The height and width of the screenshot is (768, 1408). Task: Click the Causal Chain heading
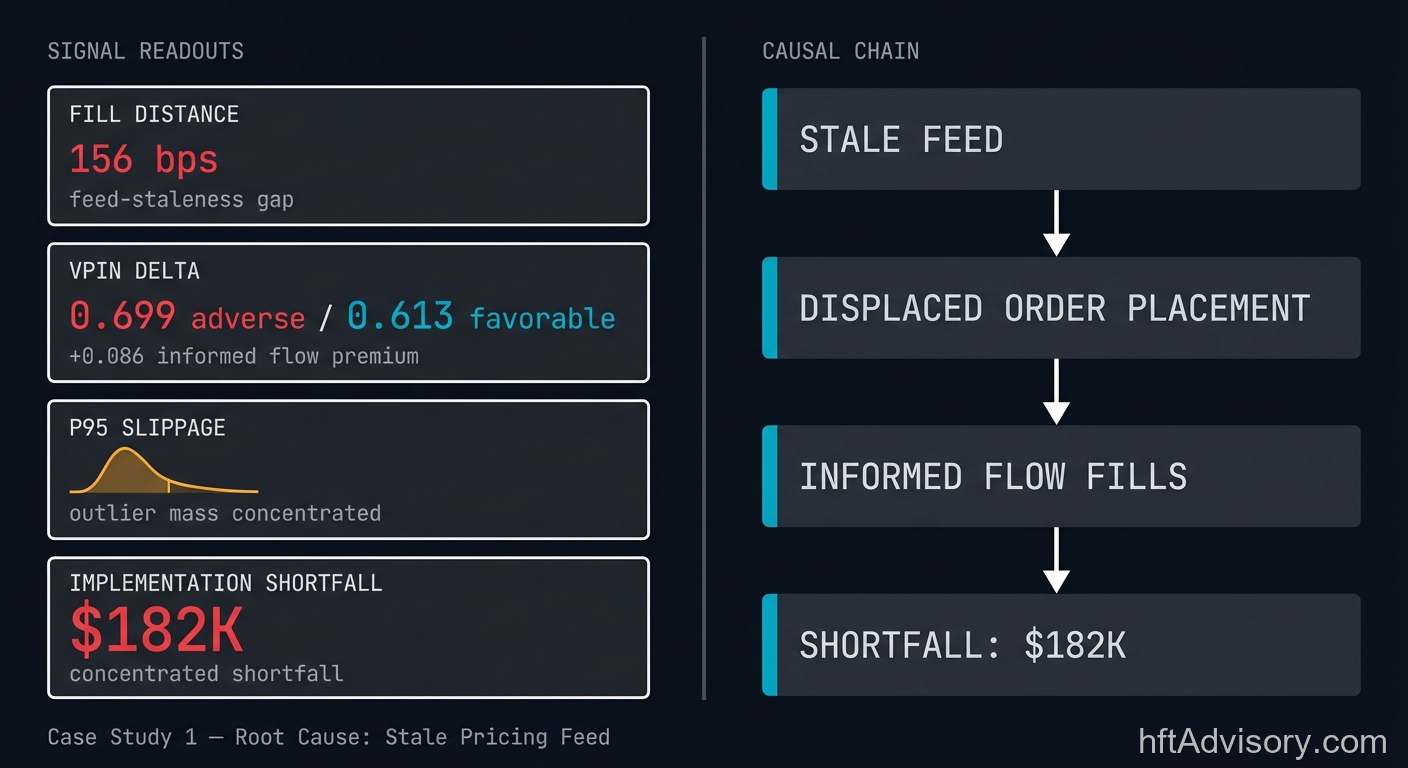point(840,51)
